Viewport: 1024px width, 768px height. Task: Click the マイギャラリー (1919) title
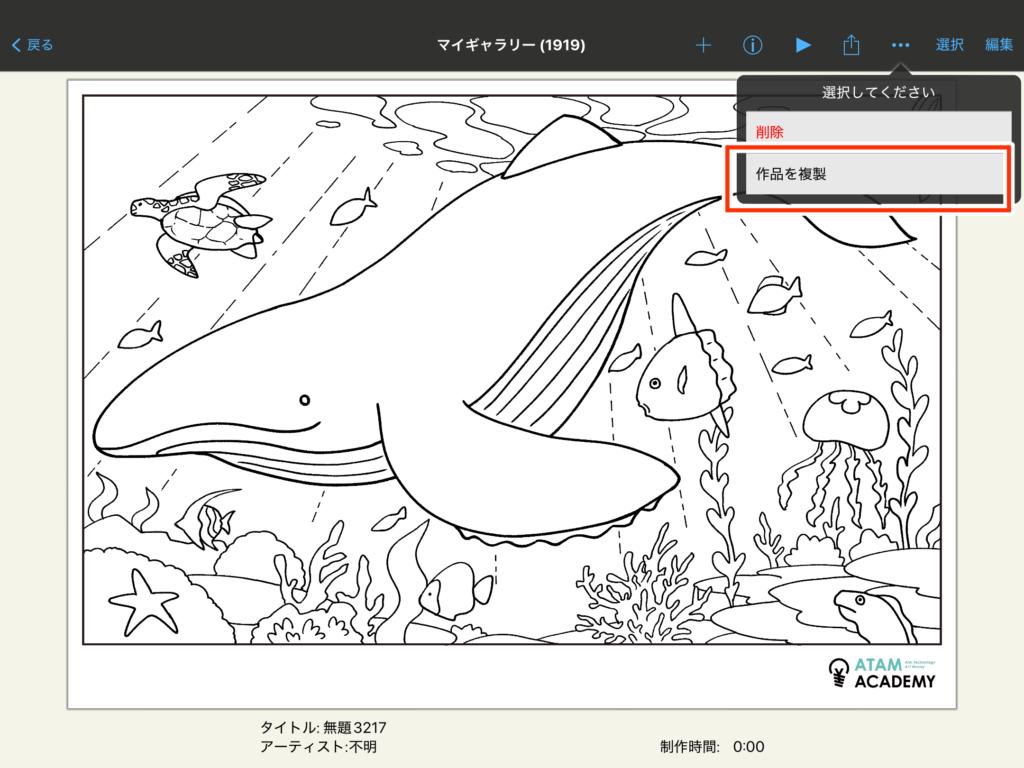coord(511,45)
